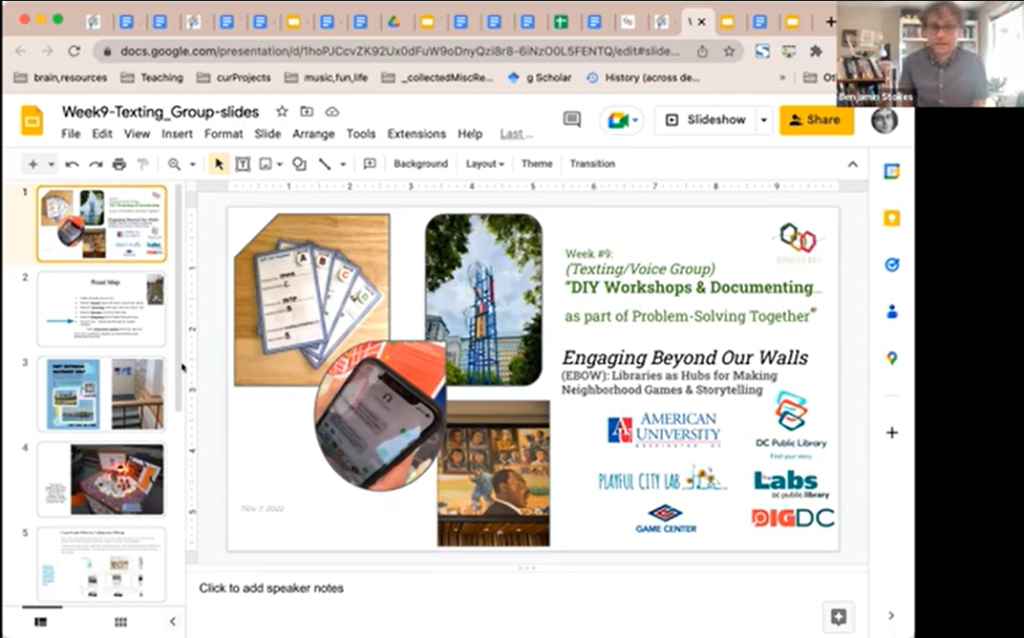Image resolution: width=1024 pixels, height=638 pixels.
Task: Open Google Tasks side panel
Action: (891, 265)
